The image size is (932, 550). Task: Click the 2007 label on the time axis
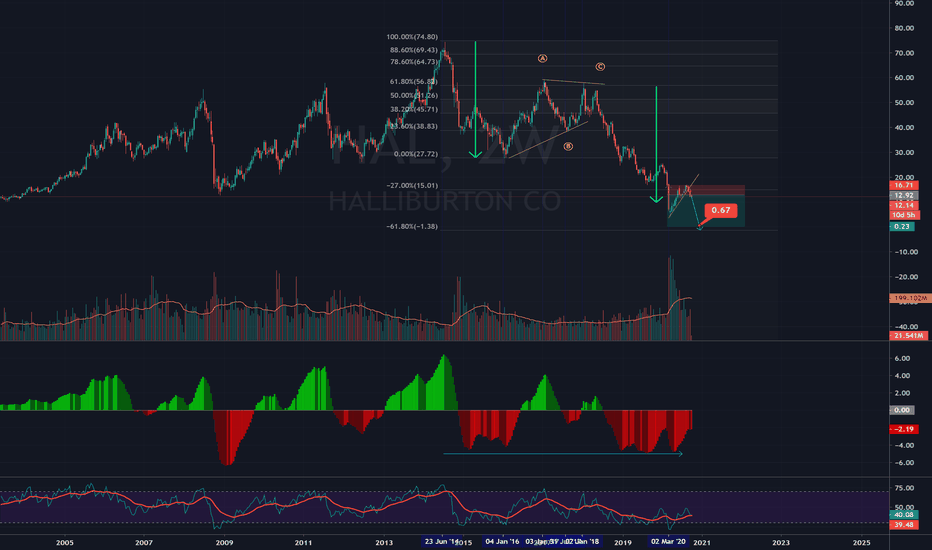pyautogui.click(x=144, y=542)
